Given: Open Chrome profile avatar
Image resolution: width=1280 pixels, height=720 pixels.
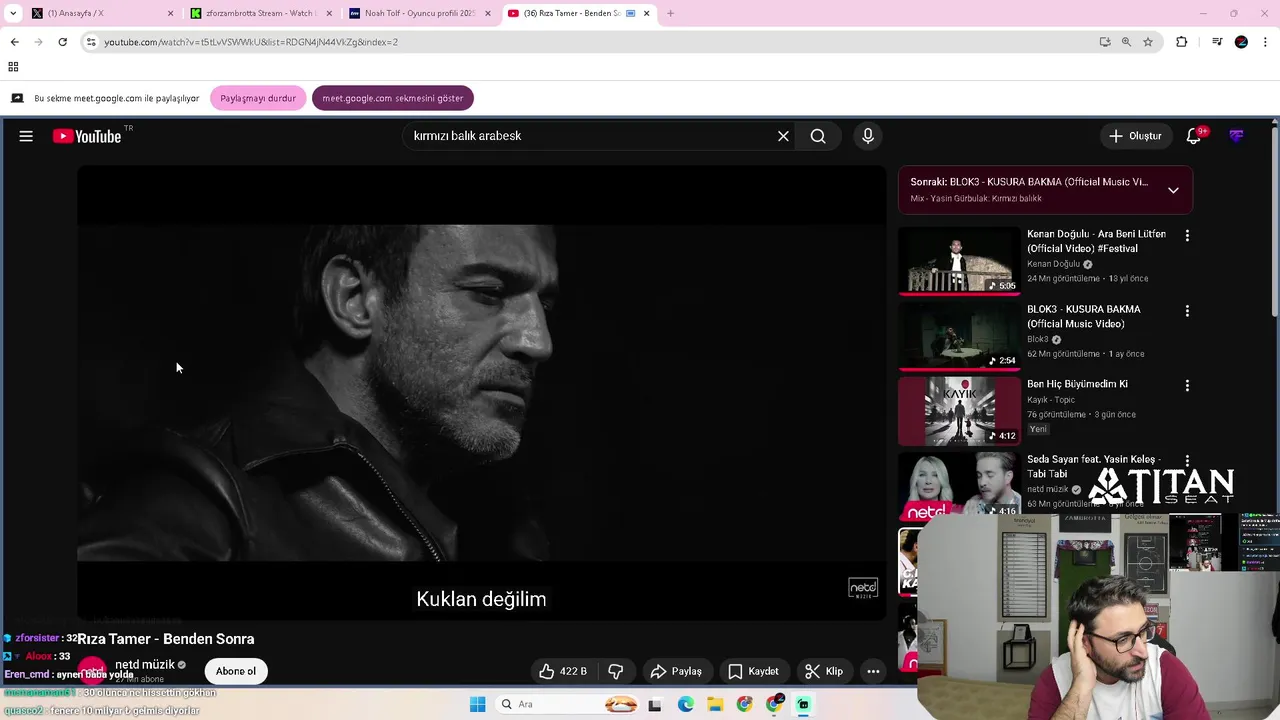Looking at the screenshot, I should point(1241,42).
